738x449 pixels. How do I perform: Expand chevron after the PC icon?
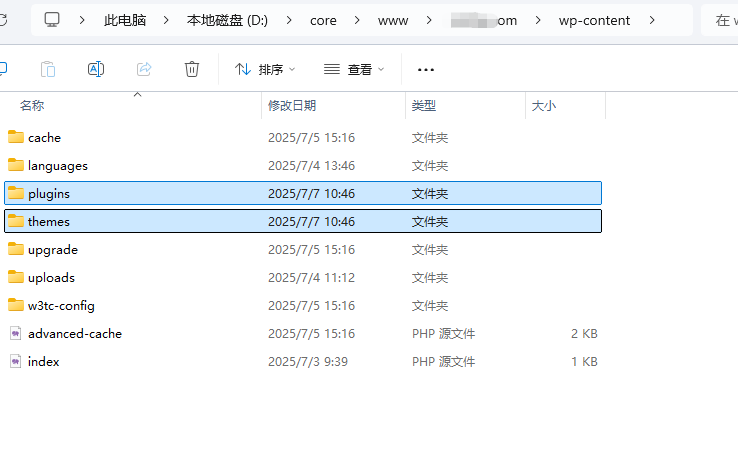point(82,20)
